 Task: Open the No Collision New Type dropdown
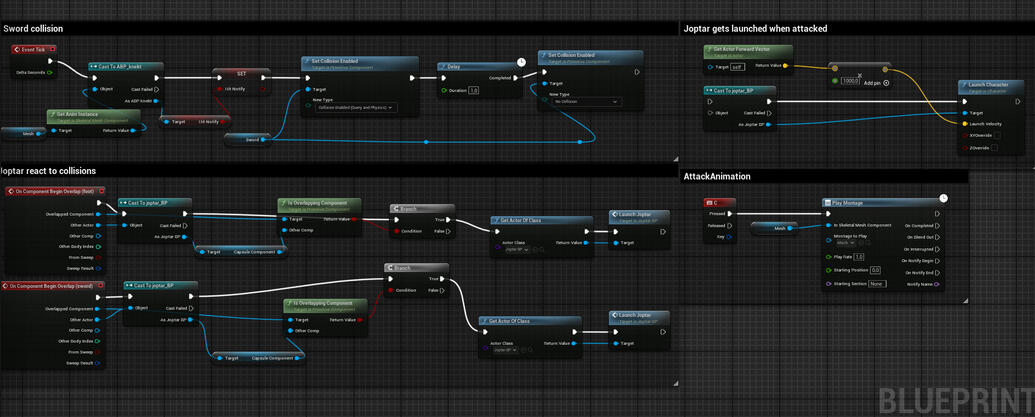[588, 102]
